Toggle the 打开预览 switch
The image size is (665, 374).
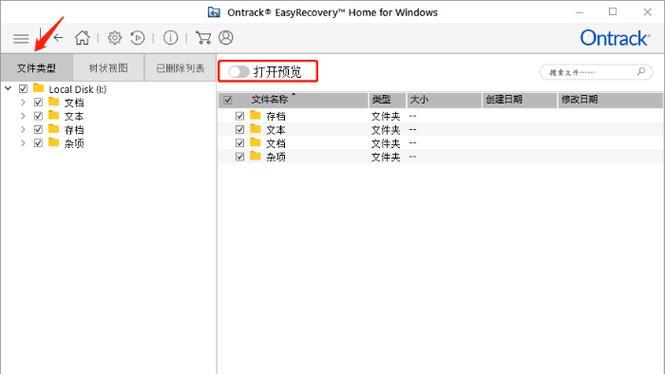(x=238, y=72)
